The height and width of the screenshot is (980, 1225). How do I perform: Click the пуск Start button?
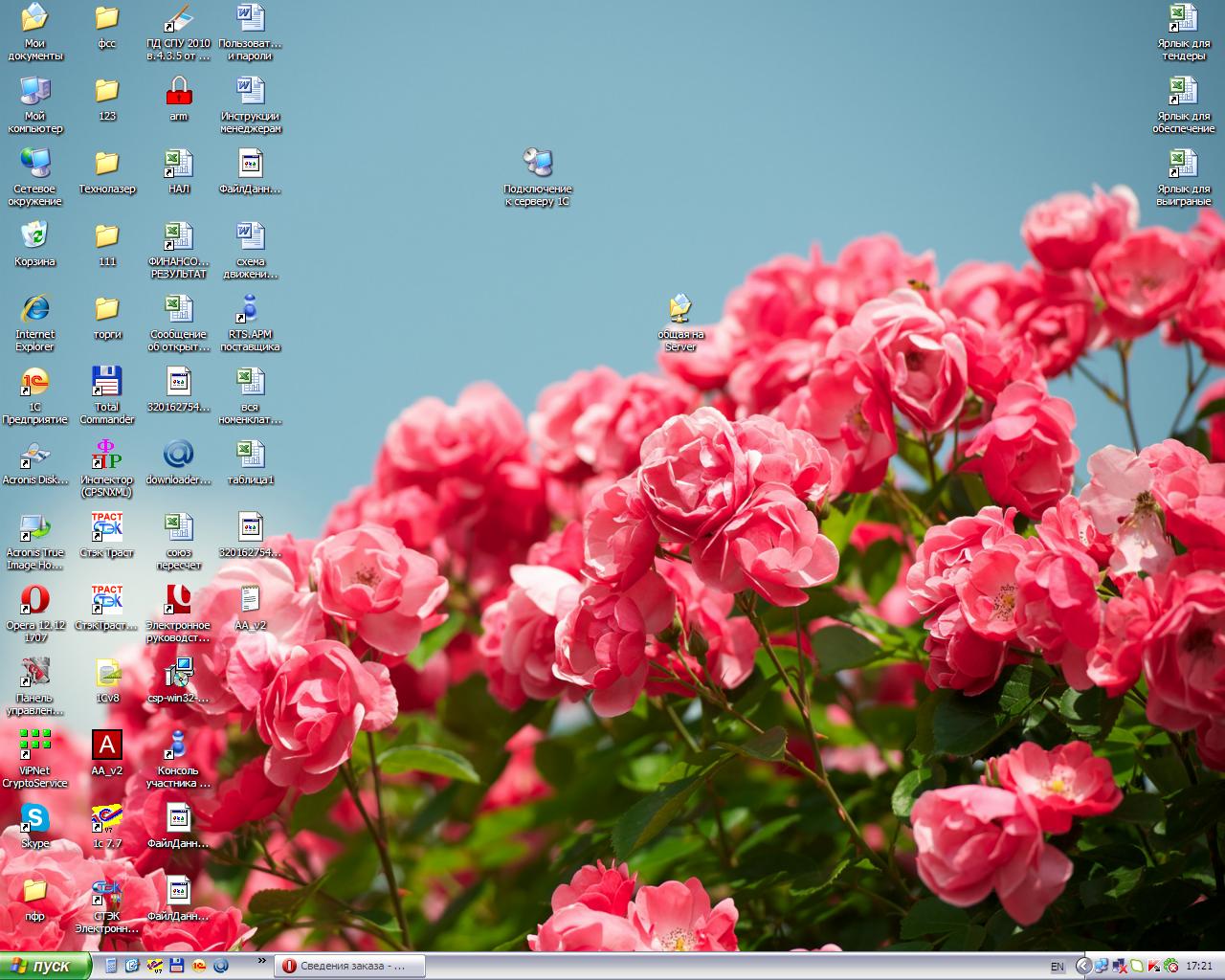tap(45, 966)
